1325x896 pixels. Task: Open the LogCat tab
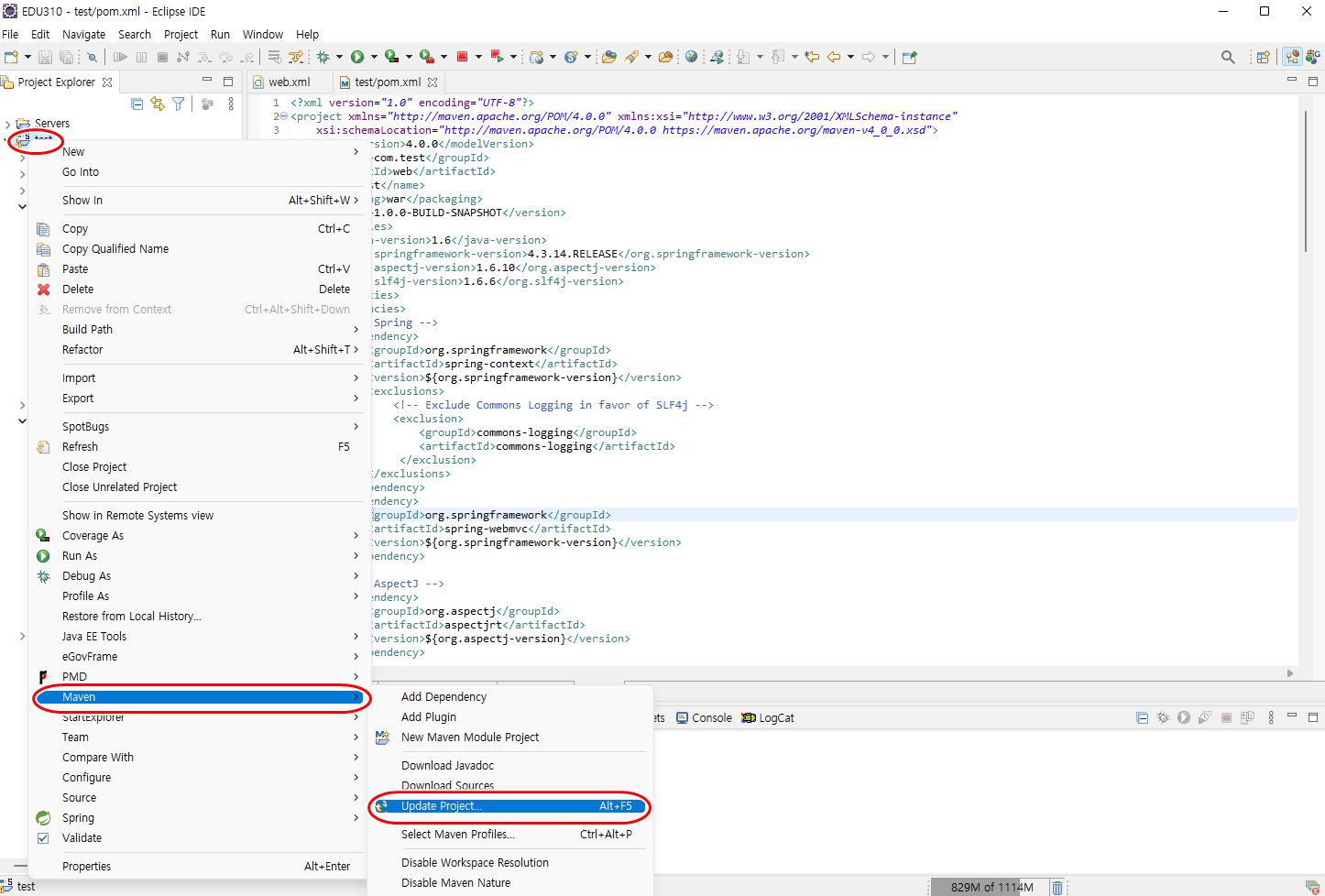pos(768,717)
